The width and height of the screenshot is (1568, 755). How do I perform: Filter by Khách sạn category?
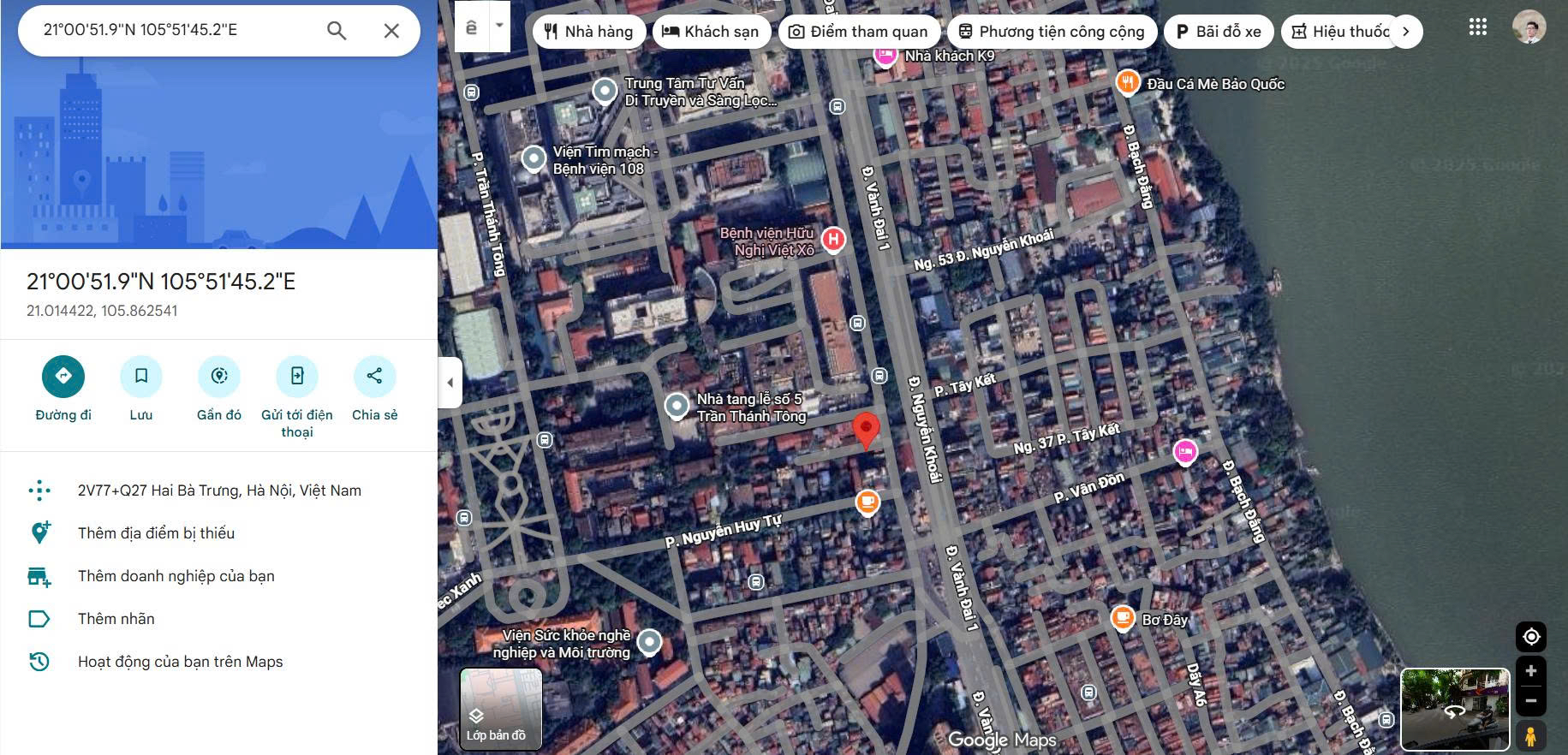(x=710, y=32)
